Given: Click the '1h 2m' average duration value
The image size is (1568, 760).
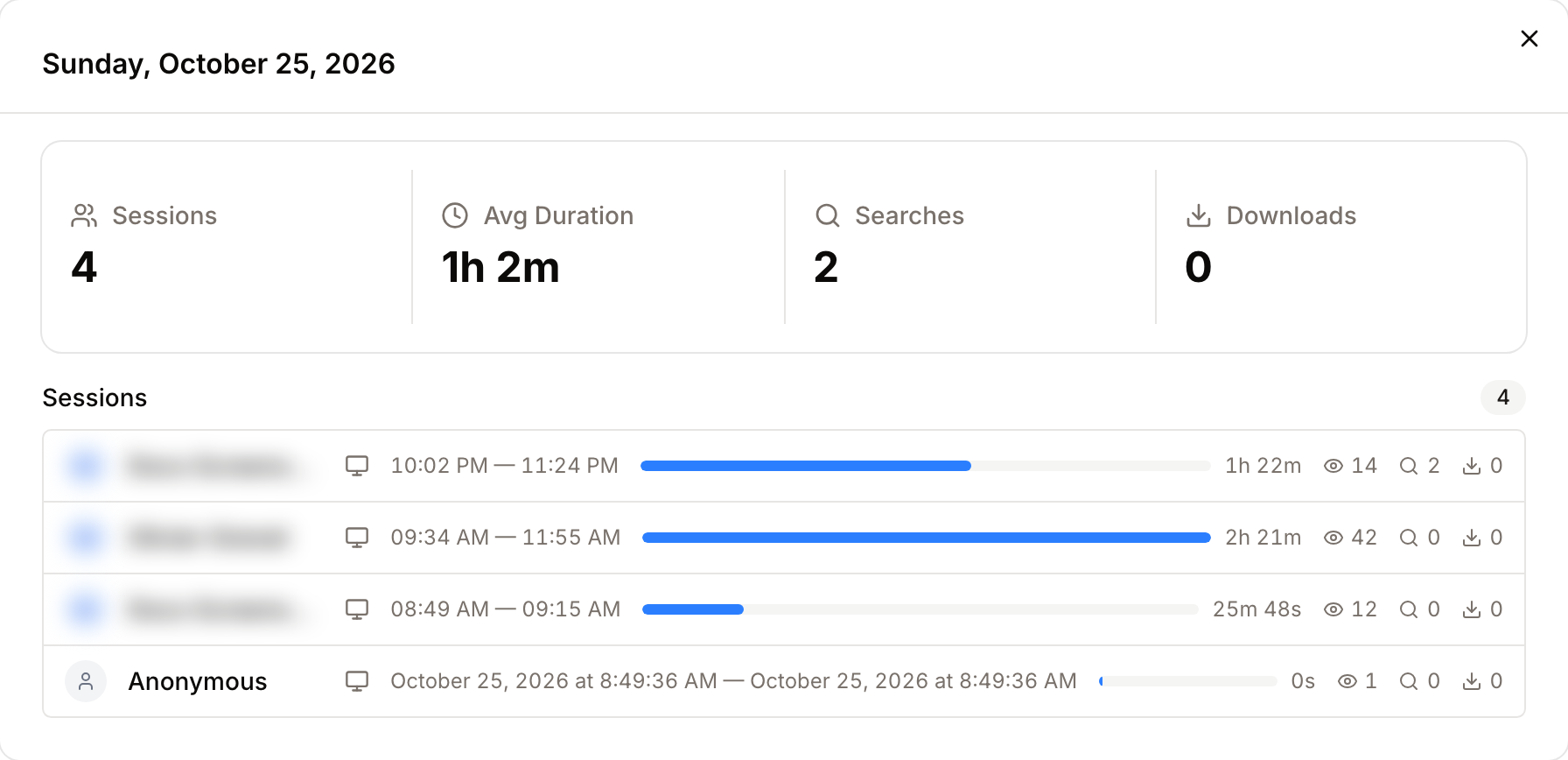Looking at the screenshot, I should point(500,267).
